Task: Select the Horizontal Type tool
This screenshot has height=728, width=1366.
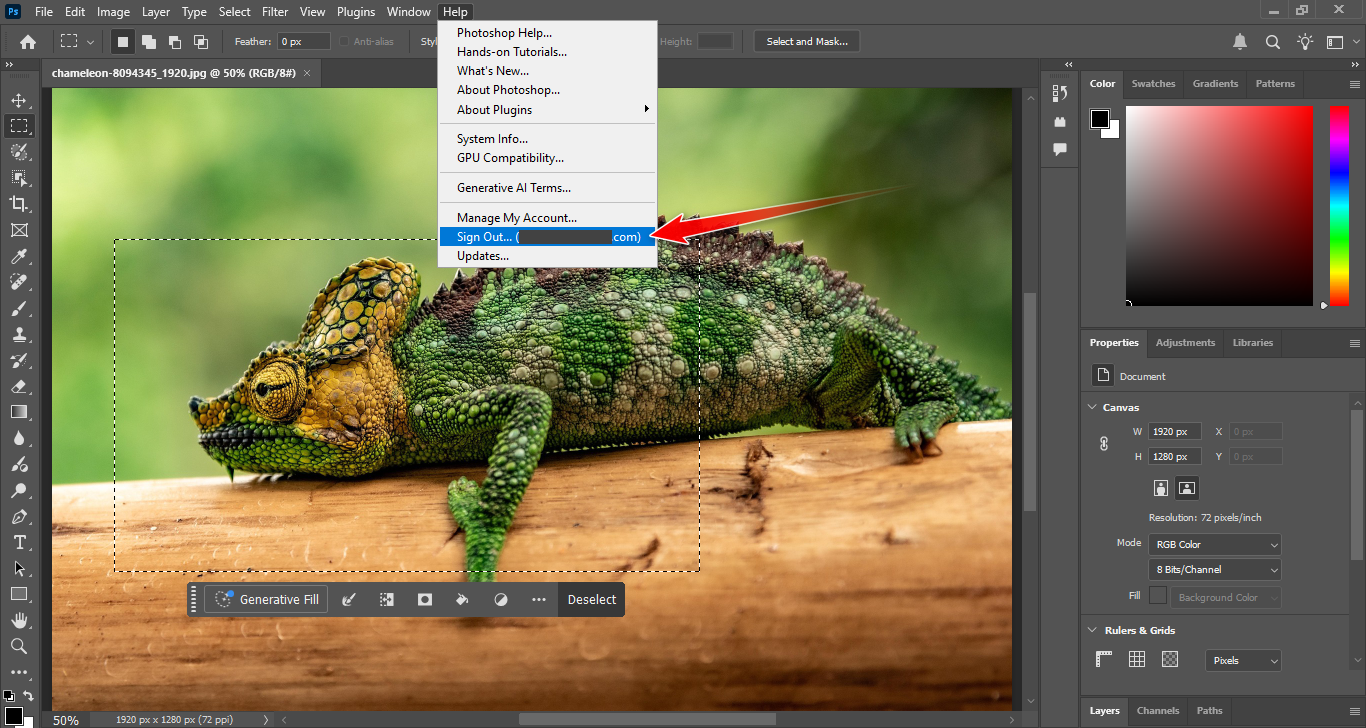Action: (x=18, y=542)
